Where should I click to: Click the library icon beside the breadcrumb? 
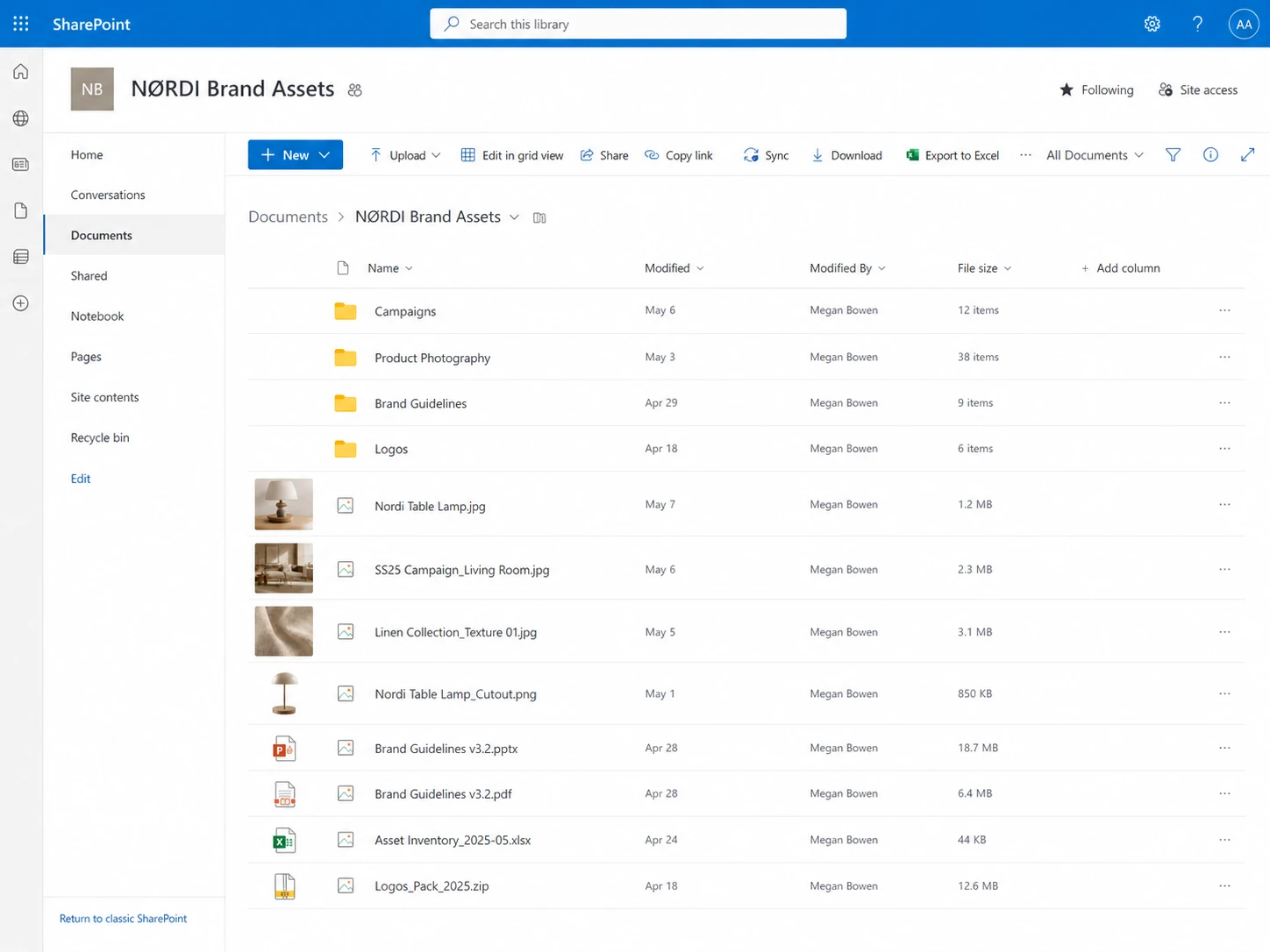click(539, 217)
